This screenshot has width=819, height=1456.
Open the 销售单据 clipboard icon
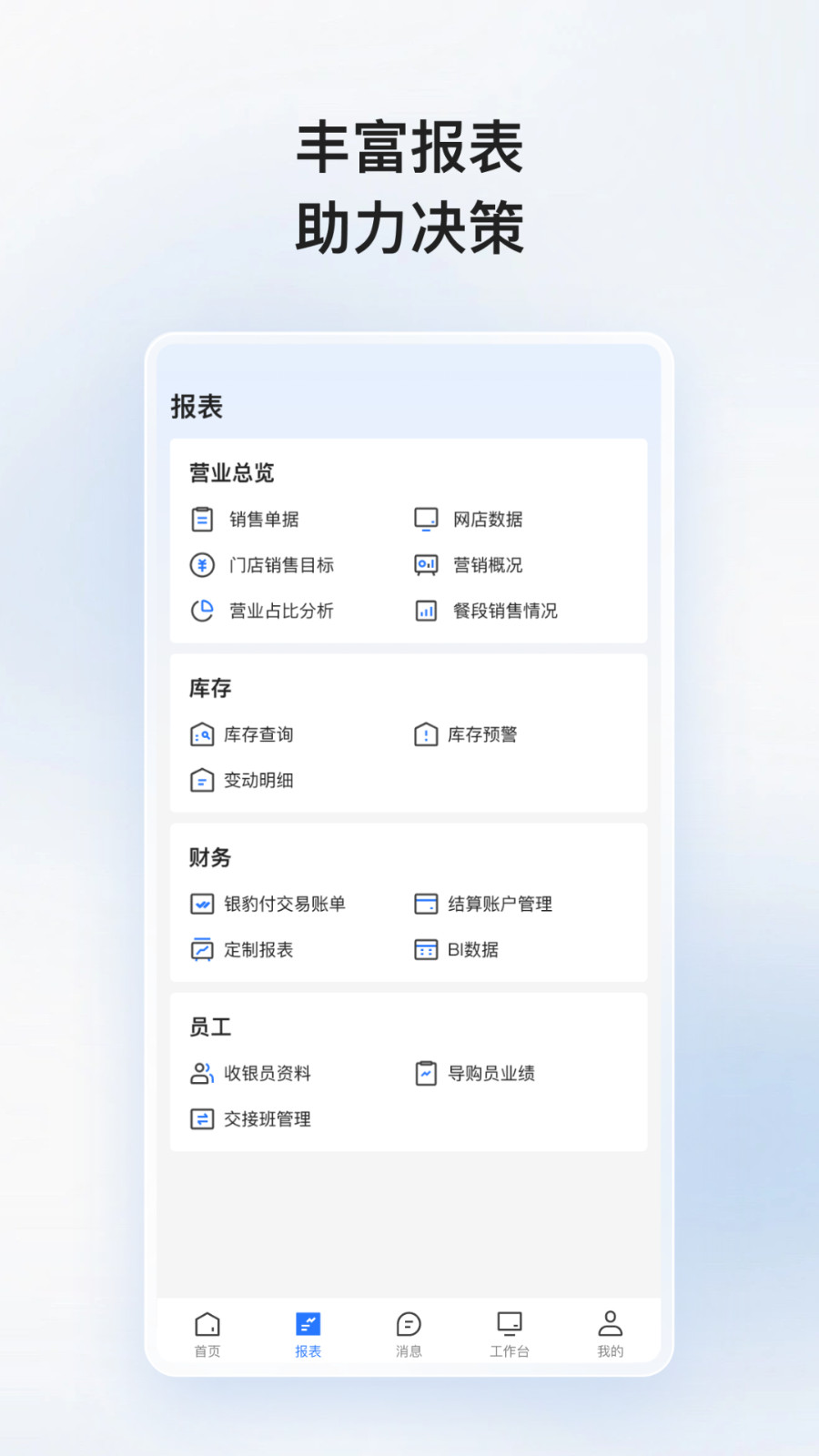click(x=202, y=520)
